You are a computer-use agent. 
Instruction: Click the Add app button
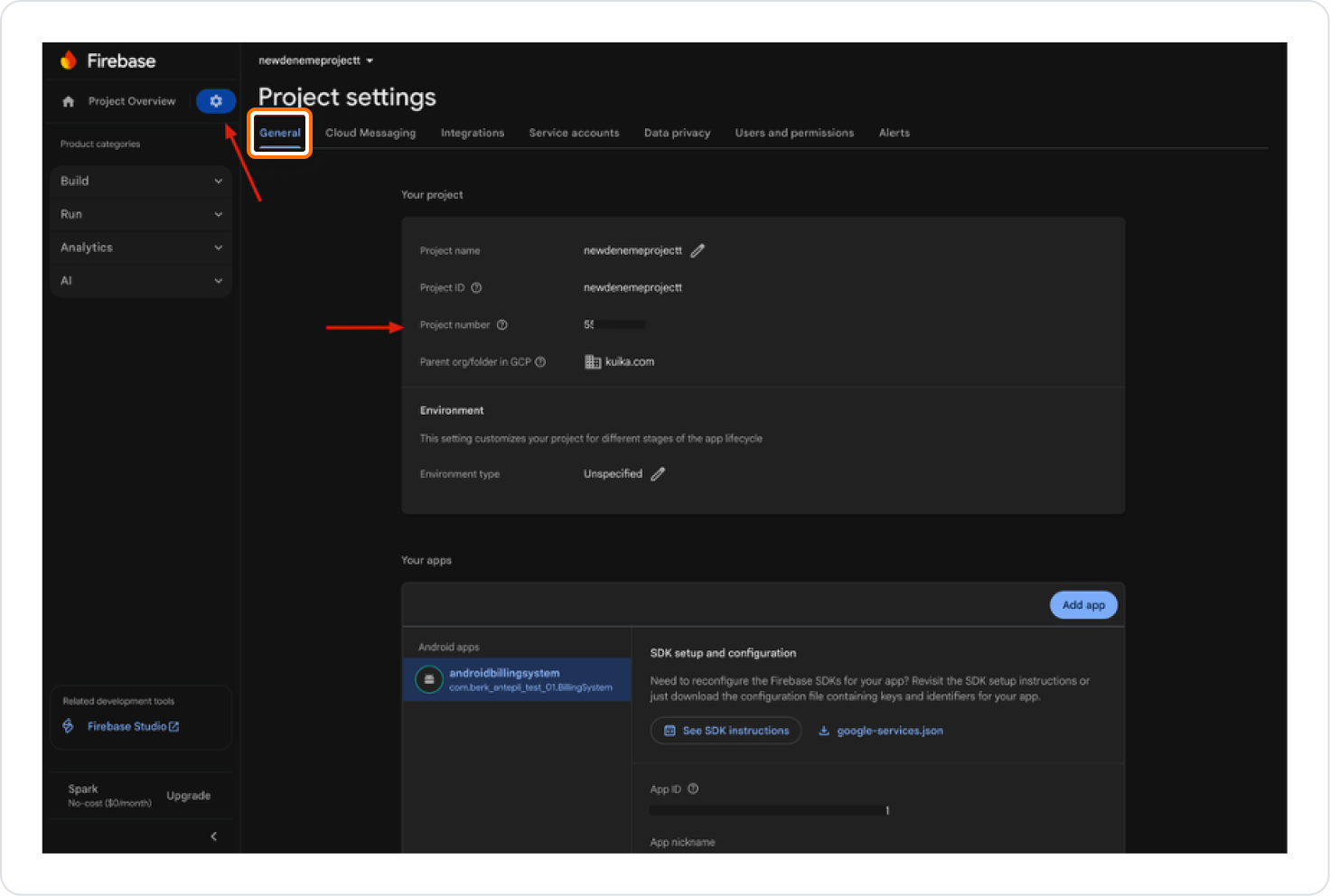click(x=1083, y=605)
